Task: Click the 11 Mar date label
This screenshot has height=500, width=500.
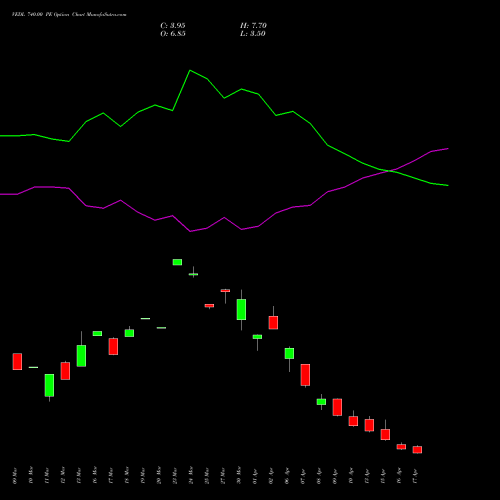Action: 47,476
